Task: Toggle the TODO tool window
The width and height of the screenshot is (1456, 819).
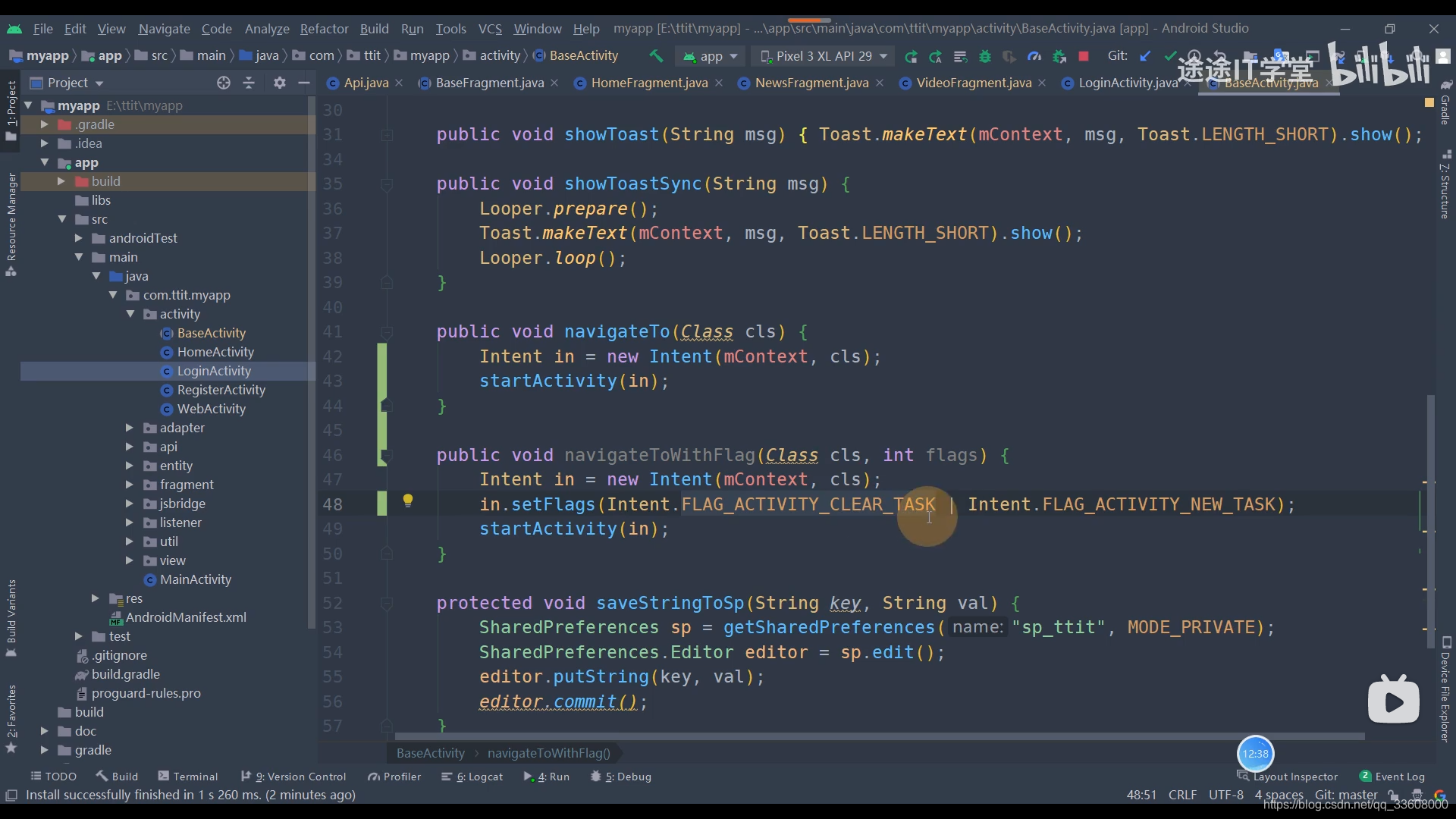Action: pos(54,777)
